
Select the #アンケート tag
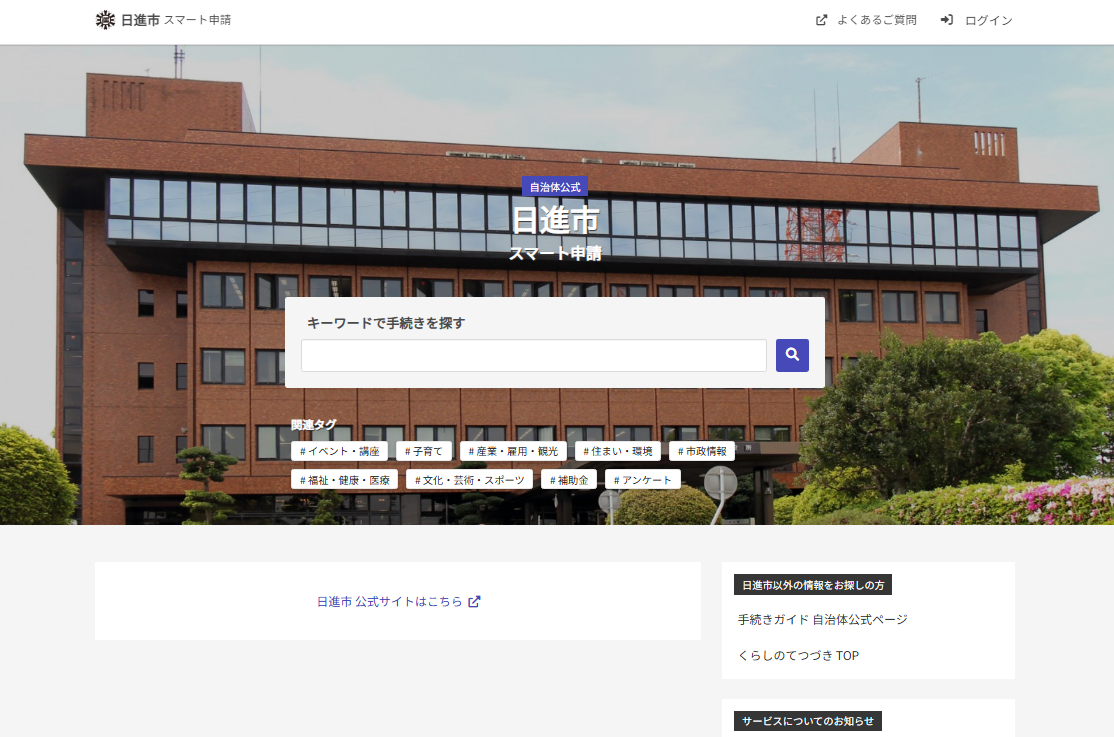pyautogui.click(x=643, y=480)
